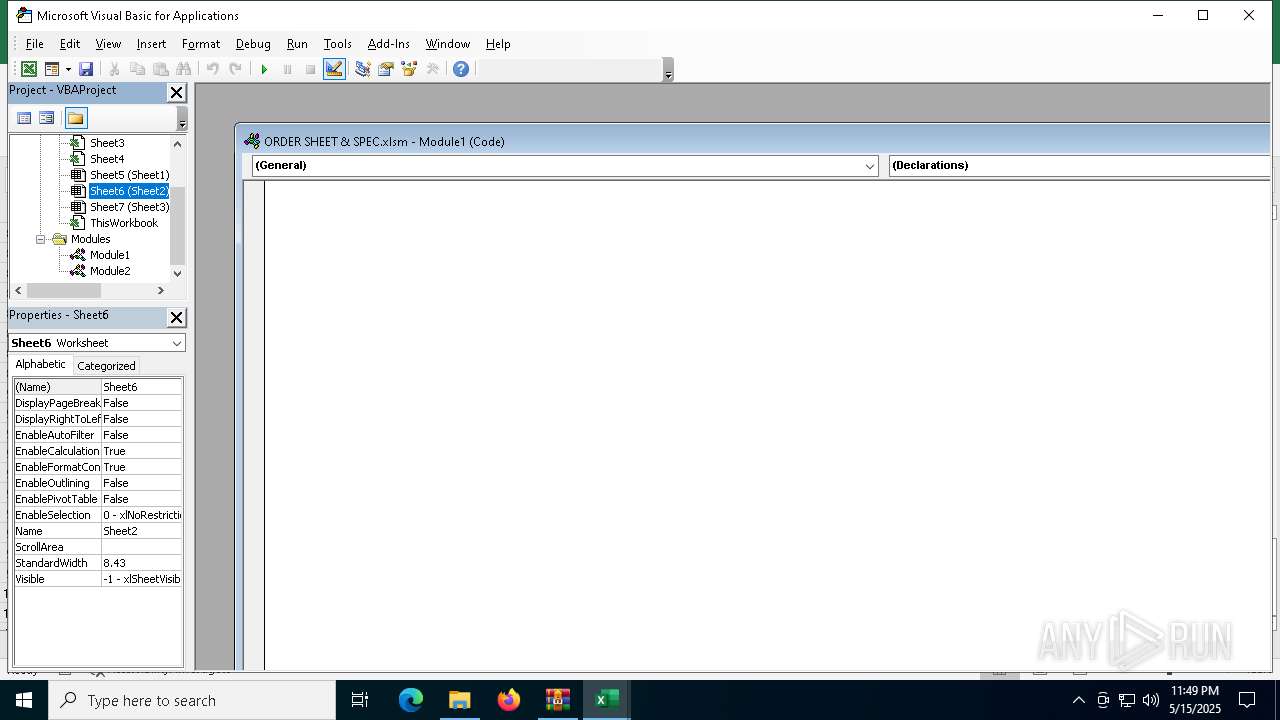Open the Help menu

click(498, 44)
